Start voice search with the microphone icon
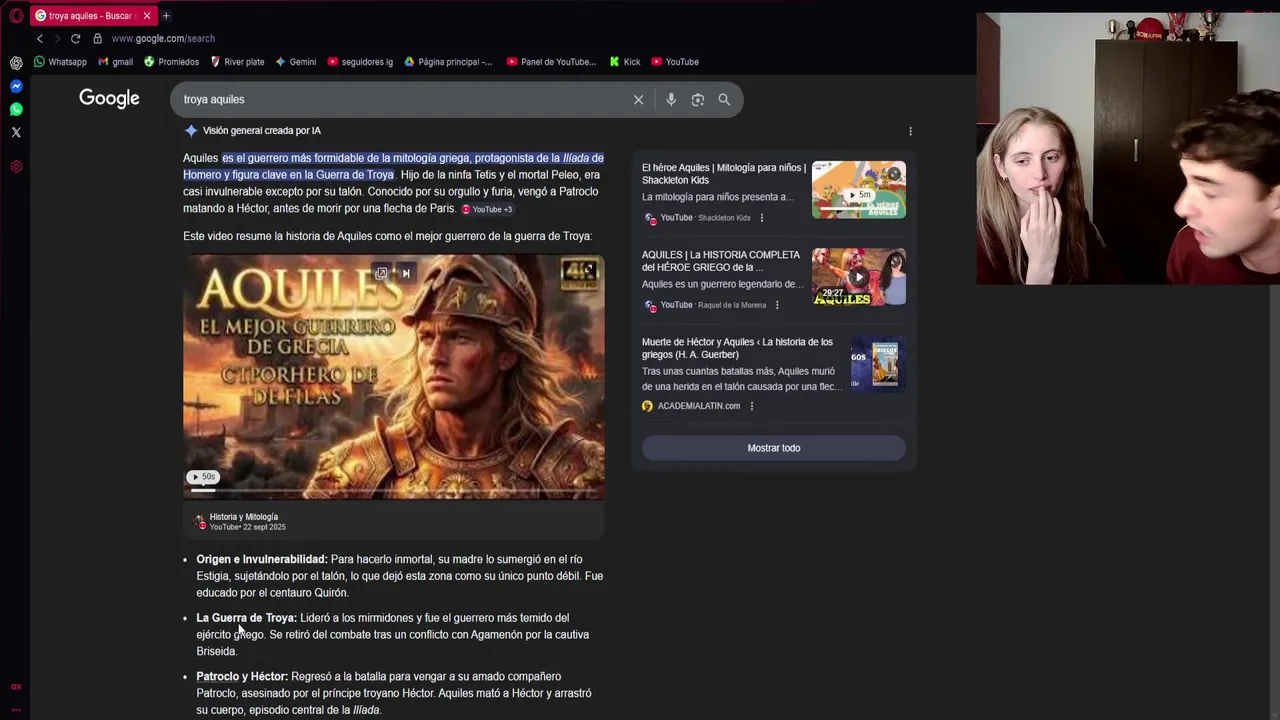 [x=671, y=99]
